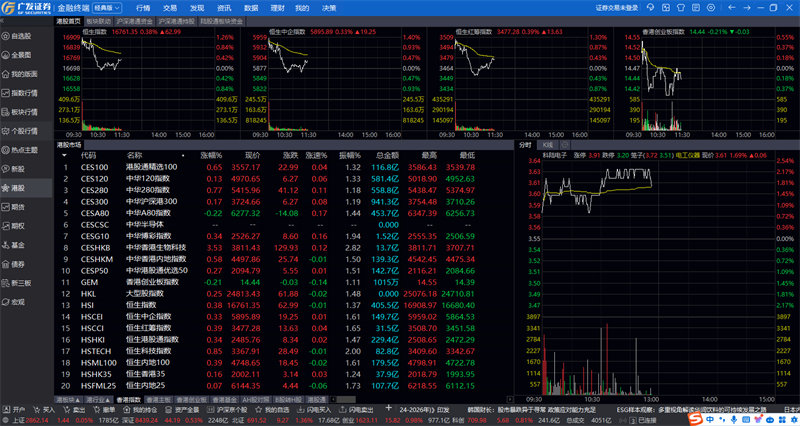Go back with the left arrow icon

click(x=732, y=8)
